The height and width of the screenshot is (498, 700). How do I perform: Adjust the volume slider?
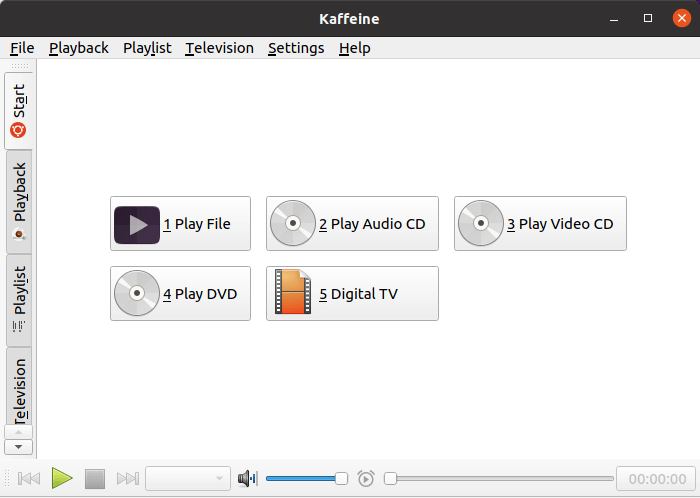[307, 478]
